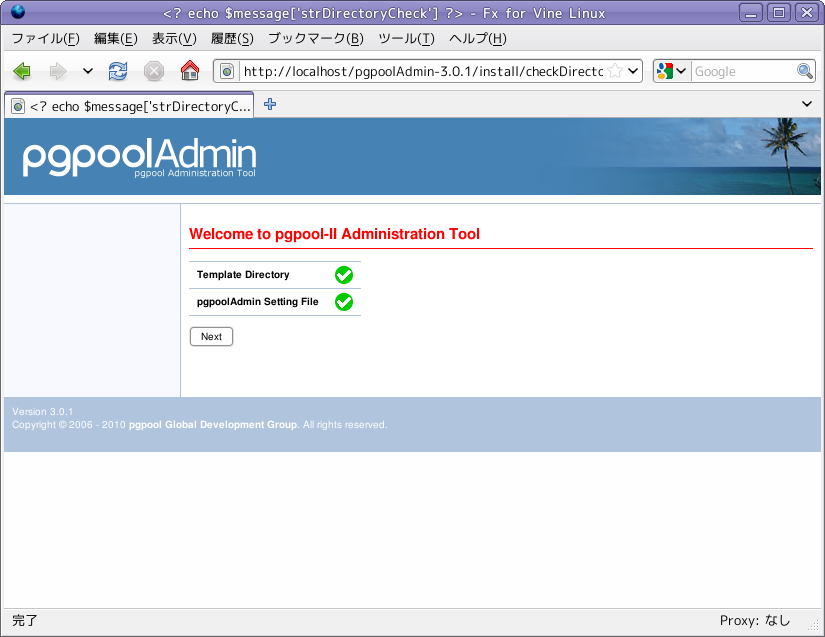Click the pgpoolAdmin Setting File checkmark
This screenshot has height=637, width=825.
(344, 302)
